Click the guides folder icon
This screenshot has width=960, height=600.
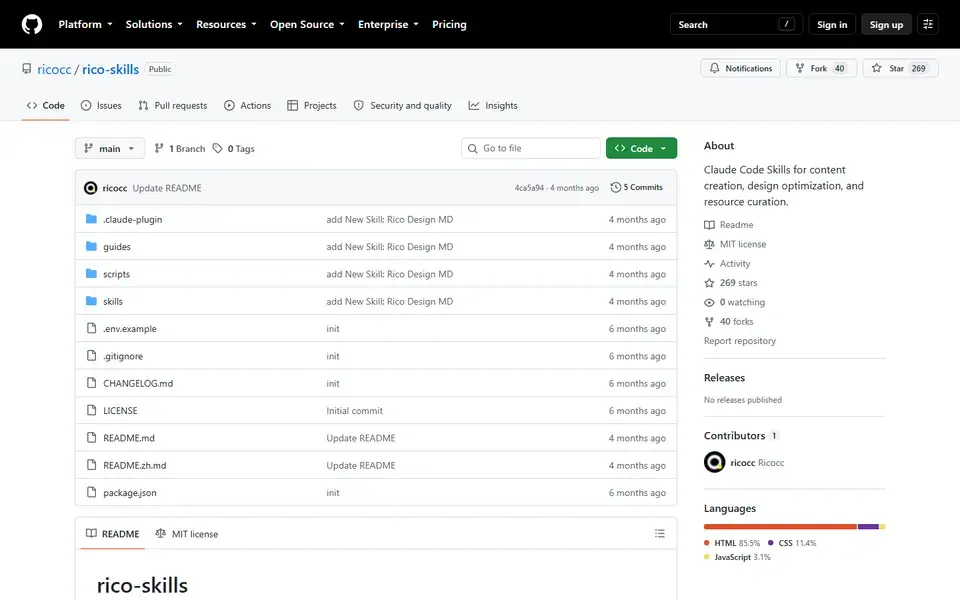(91, 246)
